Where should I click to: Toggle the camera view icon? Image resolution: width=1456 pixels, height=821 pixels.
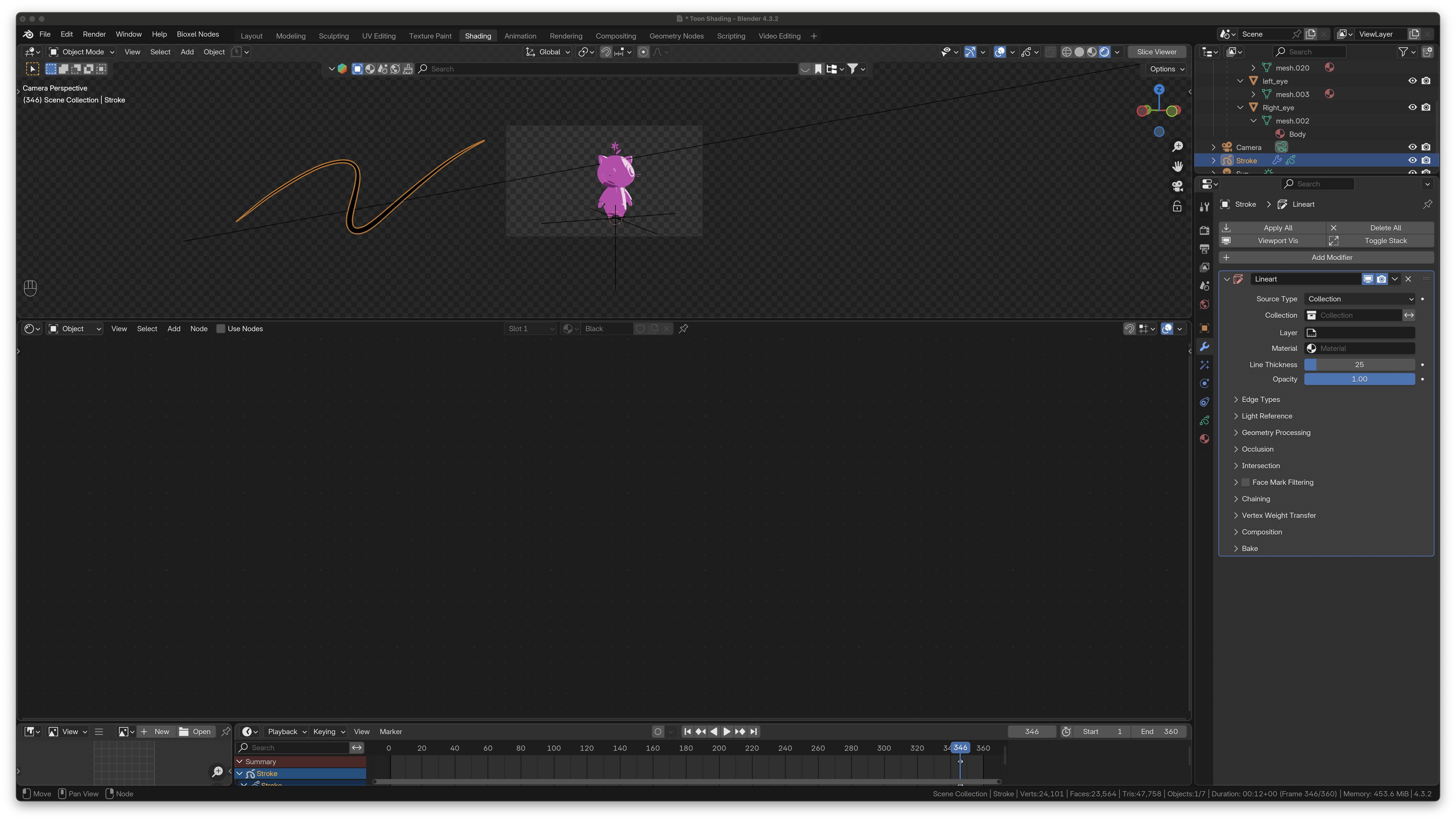1177,186
